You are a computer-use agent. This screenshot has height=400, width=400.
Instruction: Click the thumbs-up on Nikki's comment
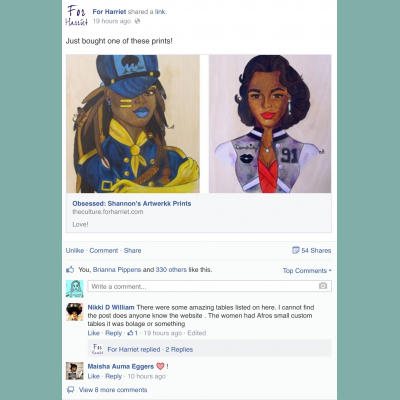(x=130, y=333)
